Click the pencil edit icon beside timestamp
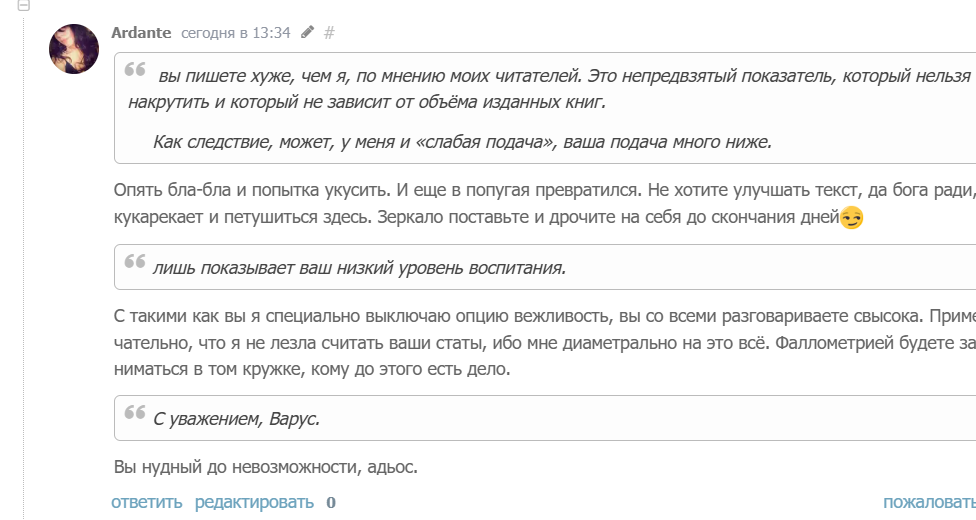The image size is (976, 520). tap(307, 32)
